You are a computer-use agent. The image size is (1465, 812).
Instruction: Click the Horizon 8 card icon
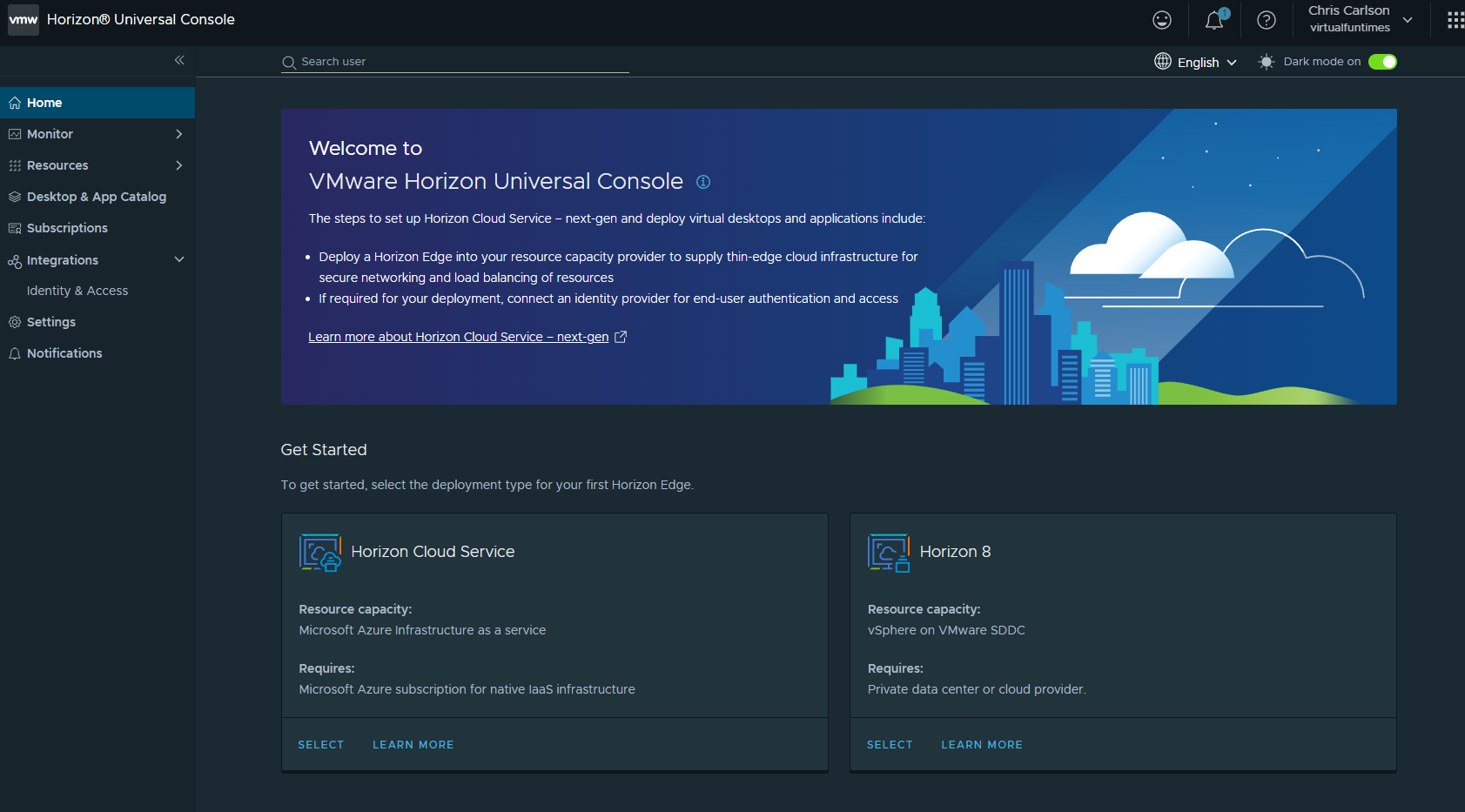(889, 553)
